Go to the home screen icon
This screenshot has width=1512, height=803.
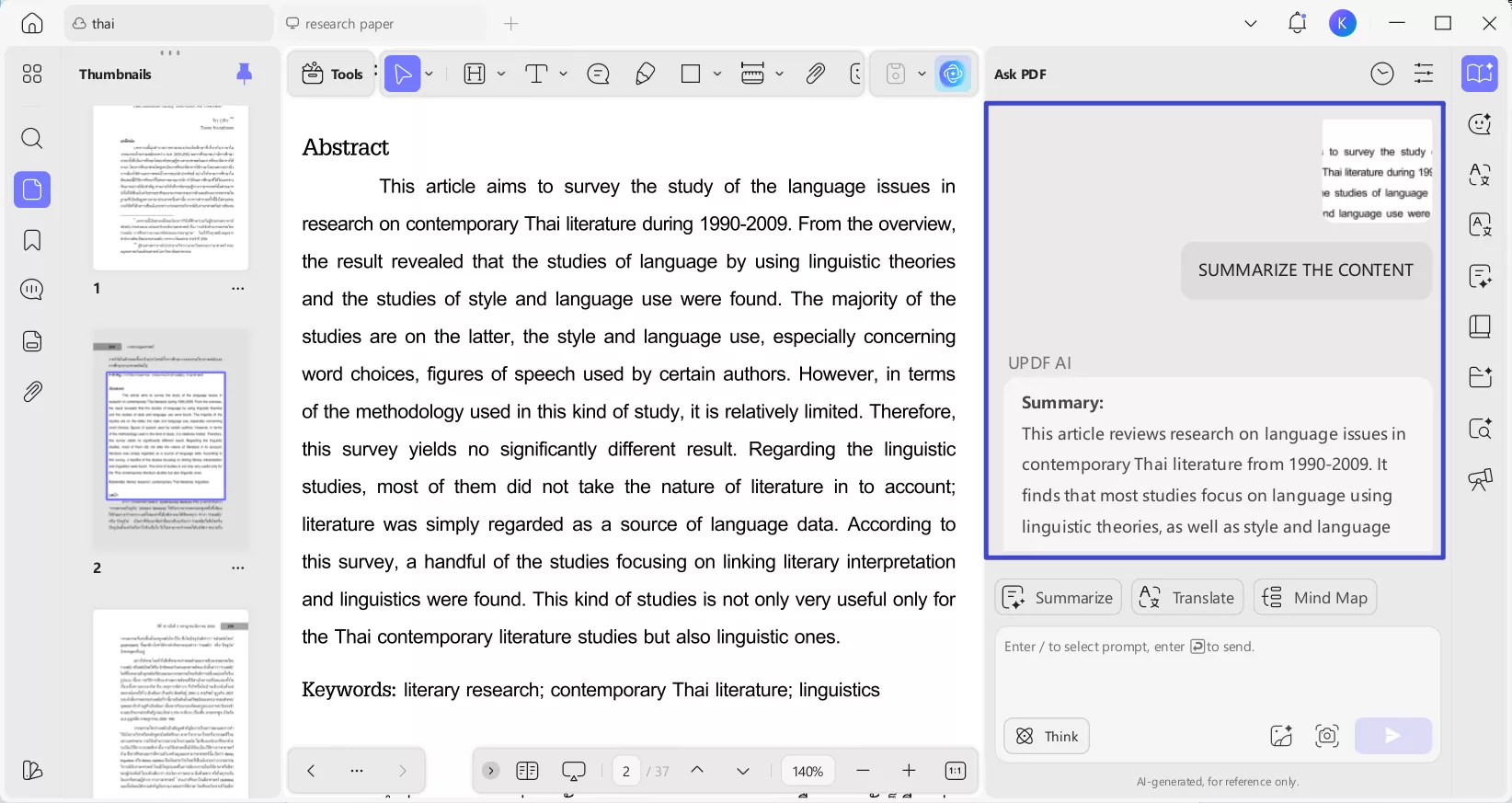click(x=32, y=23)
